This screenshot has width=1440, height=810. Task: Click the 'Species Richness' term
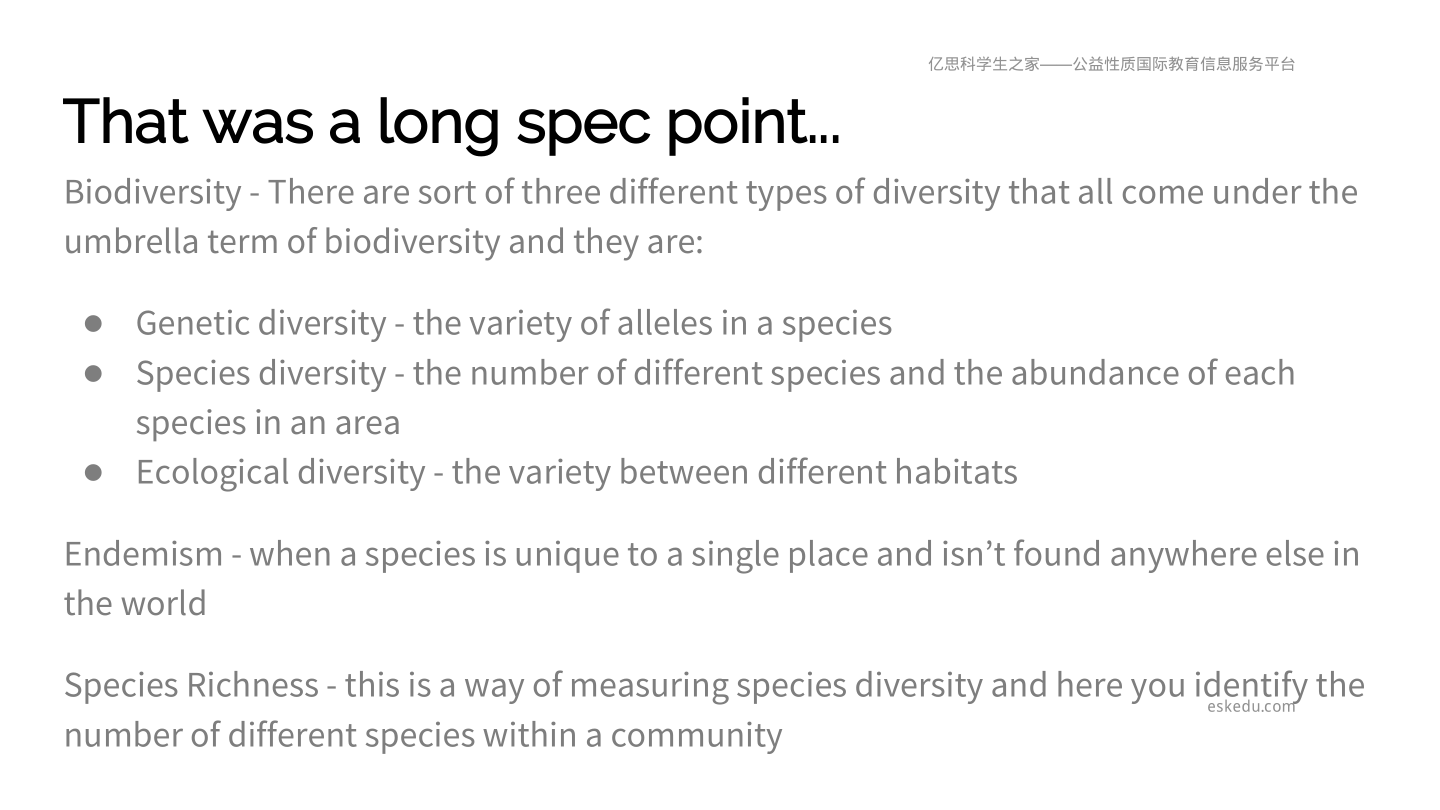(192, 685)
